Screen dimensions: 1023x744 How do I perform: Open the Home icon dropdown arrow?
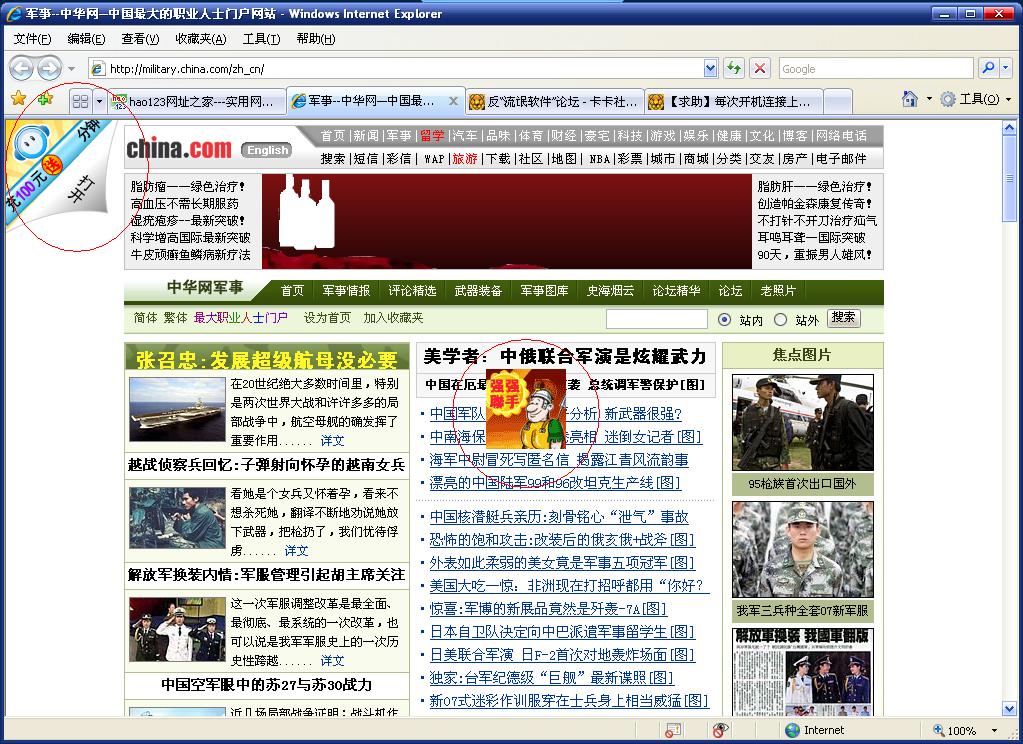[x=929, y=99]
